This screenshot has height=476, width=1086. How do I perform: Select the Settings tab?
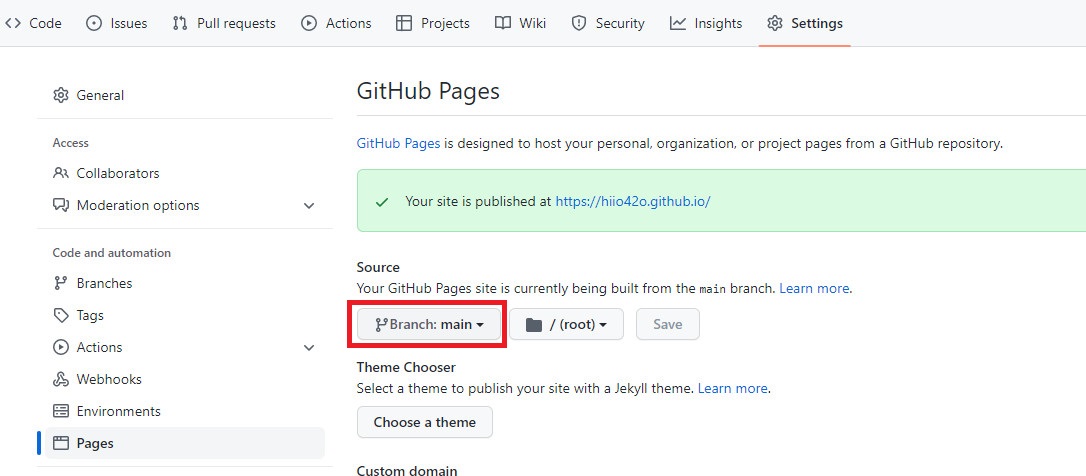tap(805, 23)
